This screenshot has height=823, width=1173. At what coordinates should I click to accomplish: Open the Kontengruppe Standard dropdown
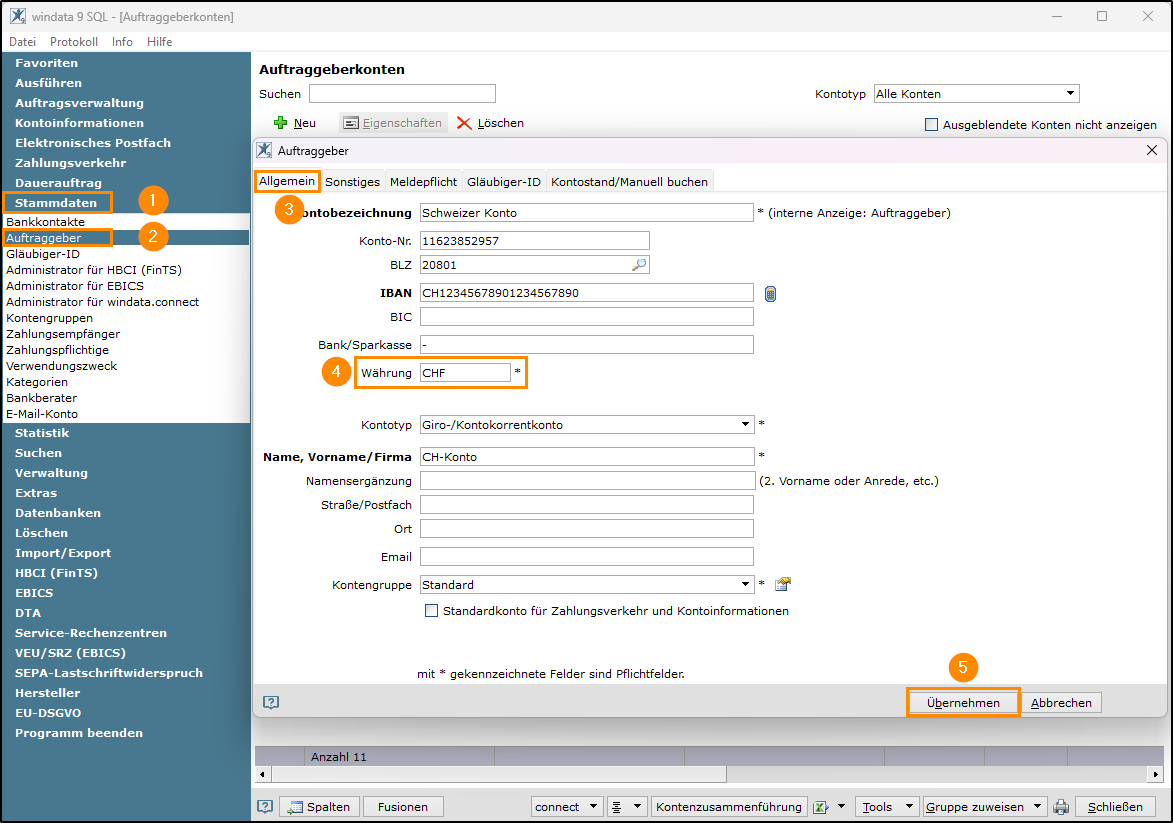586,585
